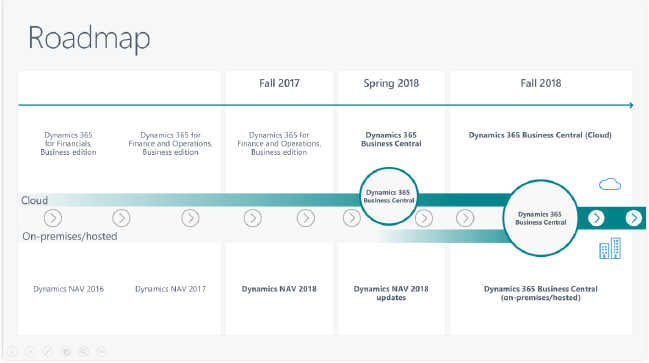The width and height of the screenshot is (649, 363).
Task: Click the office buildings icon in Fall 2018
Action: tap(610, 248)
